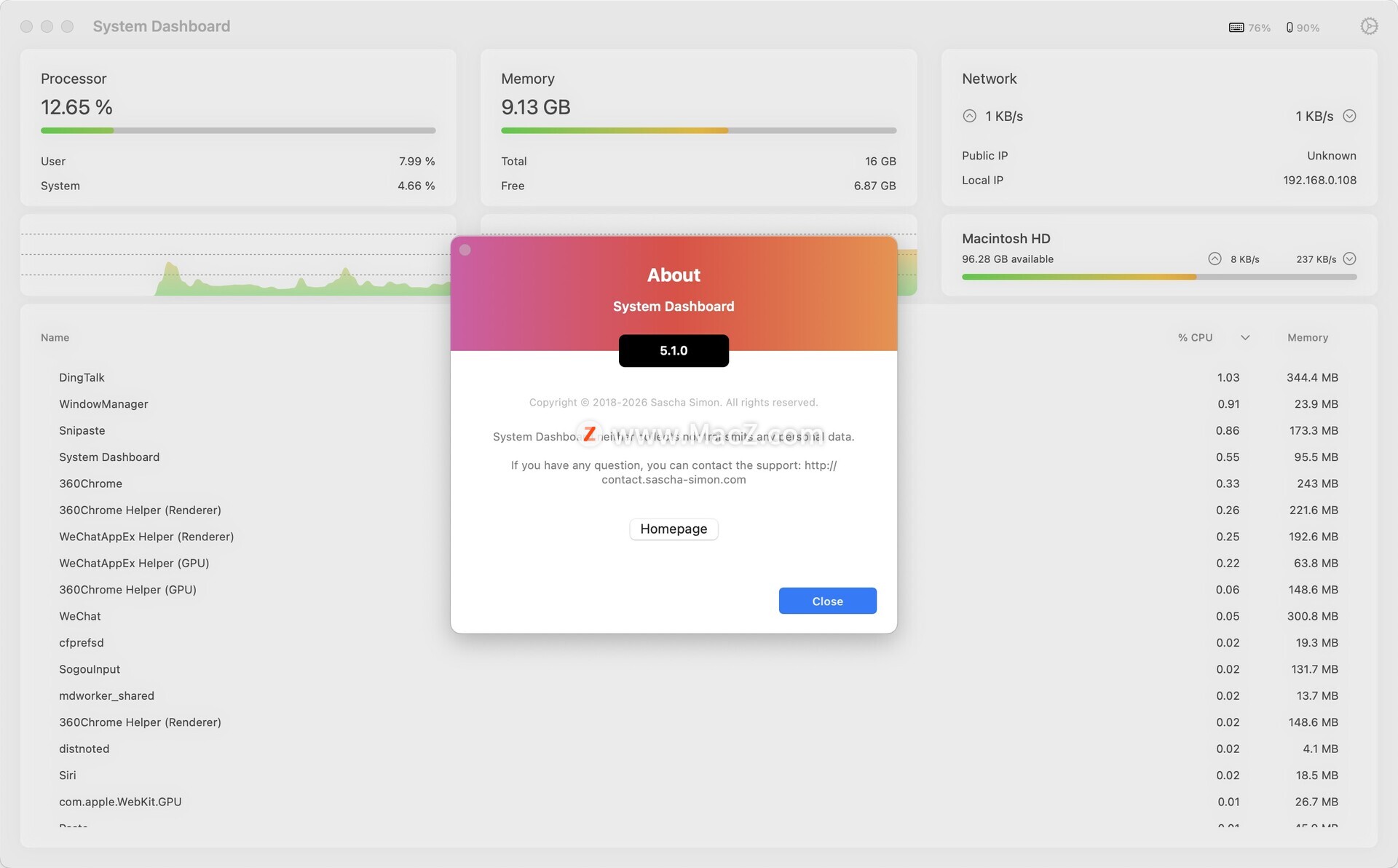Click the contact.sascha-simon.com support link

pyautogui.click(x=674, y=479)
